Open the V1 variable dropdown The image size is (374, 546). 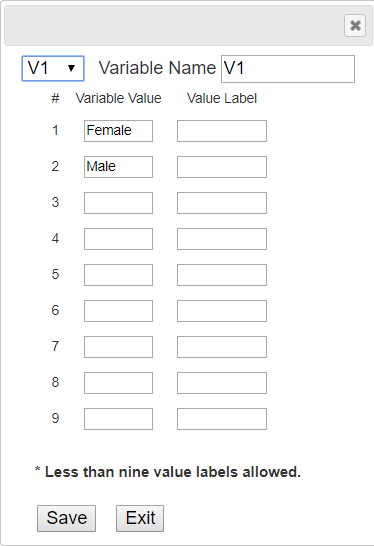[x=53, y=68]
